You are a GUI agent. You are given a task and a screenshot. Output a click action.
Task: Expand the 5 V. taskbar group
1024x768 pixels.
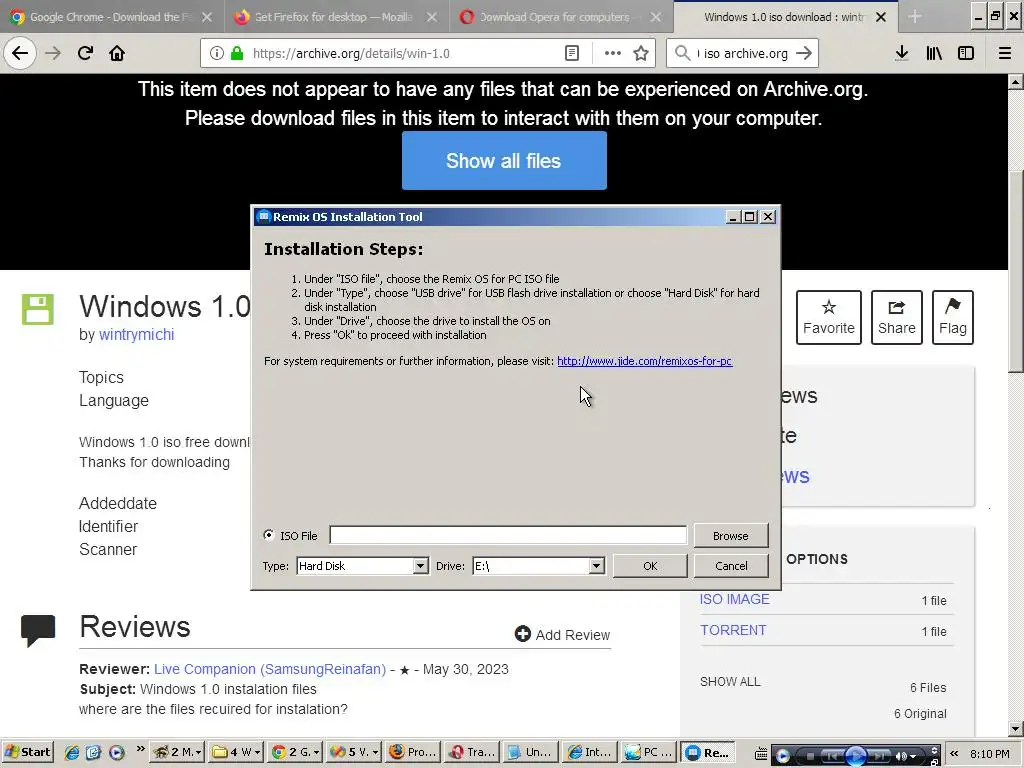point(375,753)
